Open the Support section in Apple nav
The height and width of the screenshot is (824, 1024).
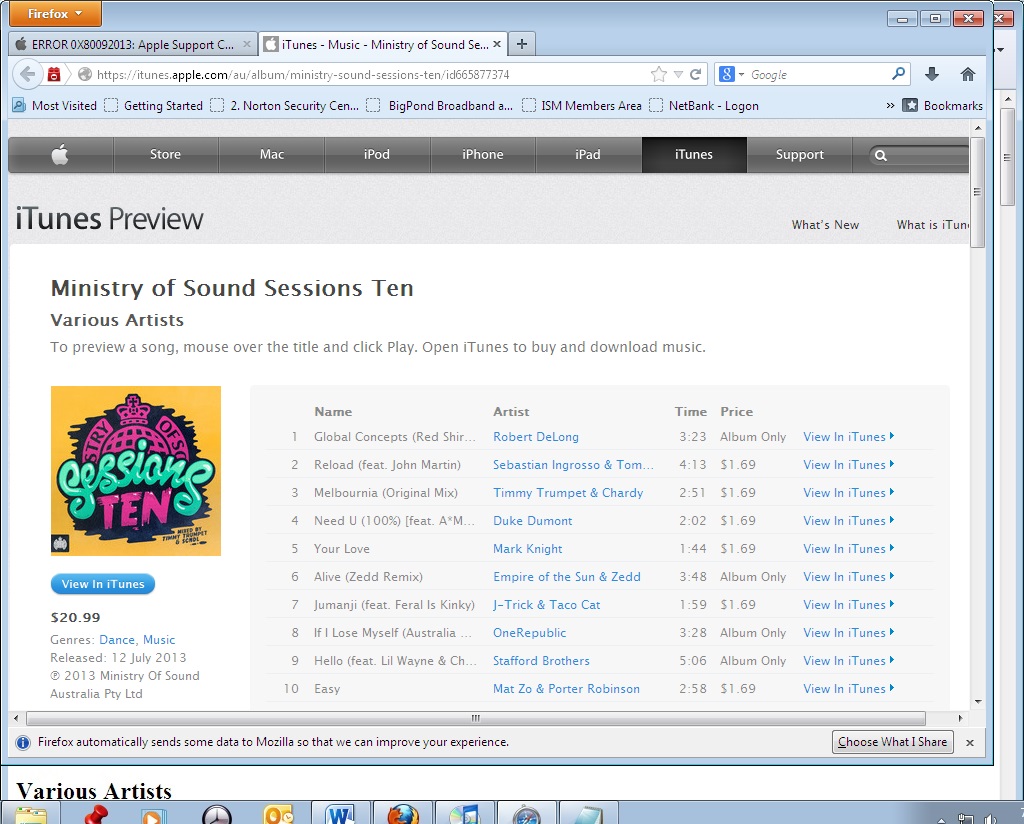pyautogui.click(x=799, y=155)
